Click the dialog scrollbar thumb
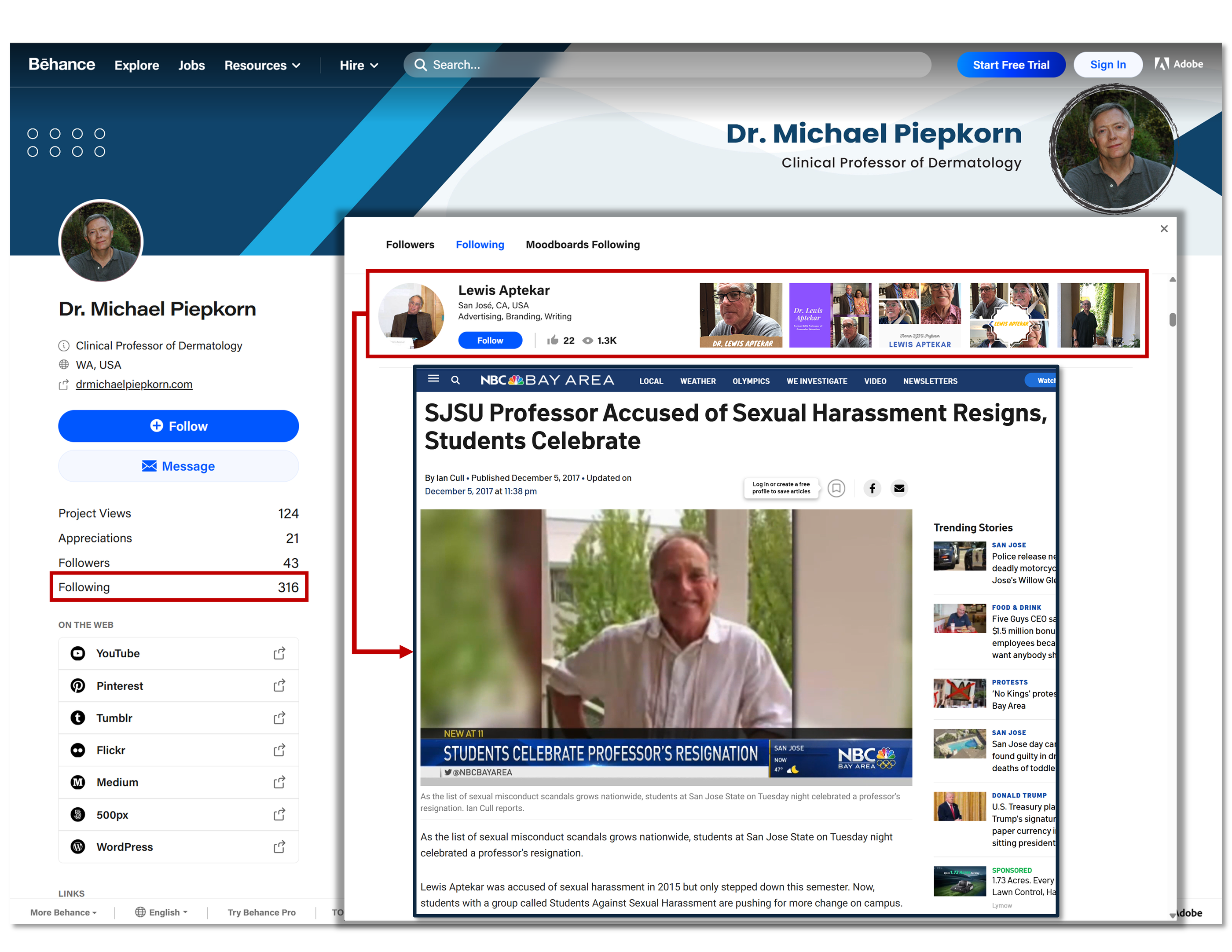Image resolution: width=1232 pixels, height=952 pixels. point(1173,320)
